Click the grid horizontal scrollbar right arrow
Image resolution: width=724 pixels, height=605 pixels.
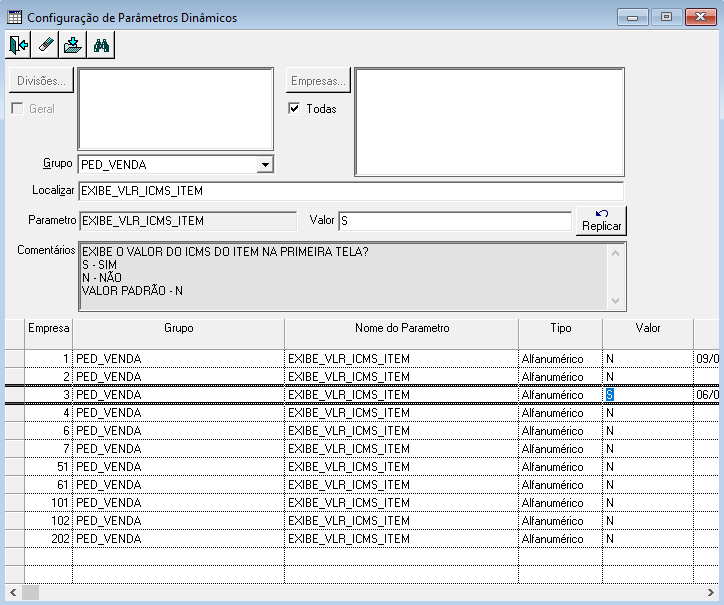pos(711,593)
